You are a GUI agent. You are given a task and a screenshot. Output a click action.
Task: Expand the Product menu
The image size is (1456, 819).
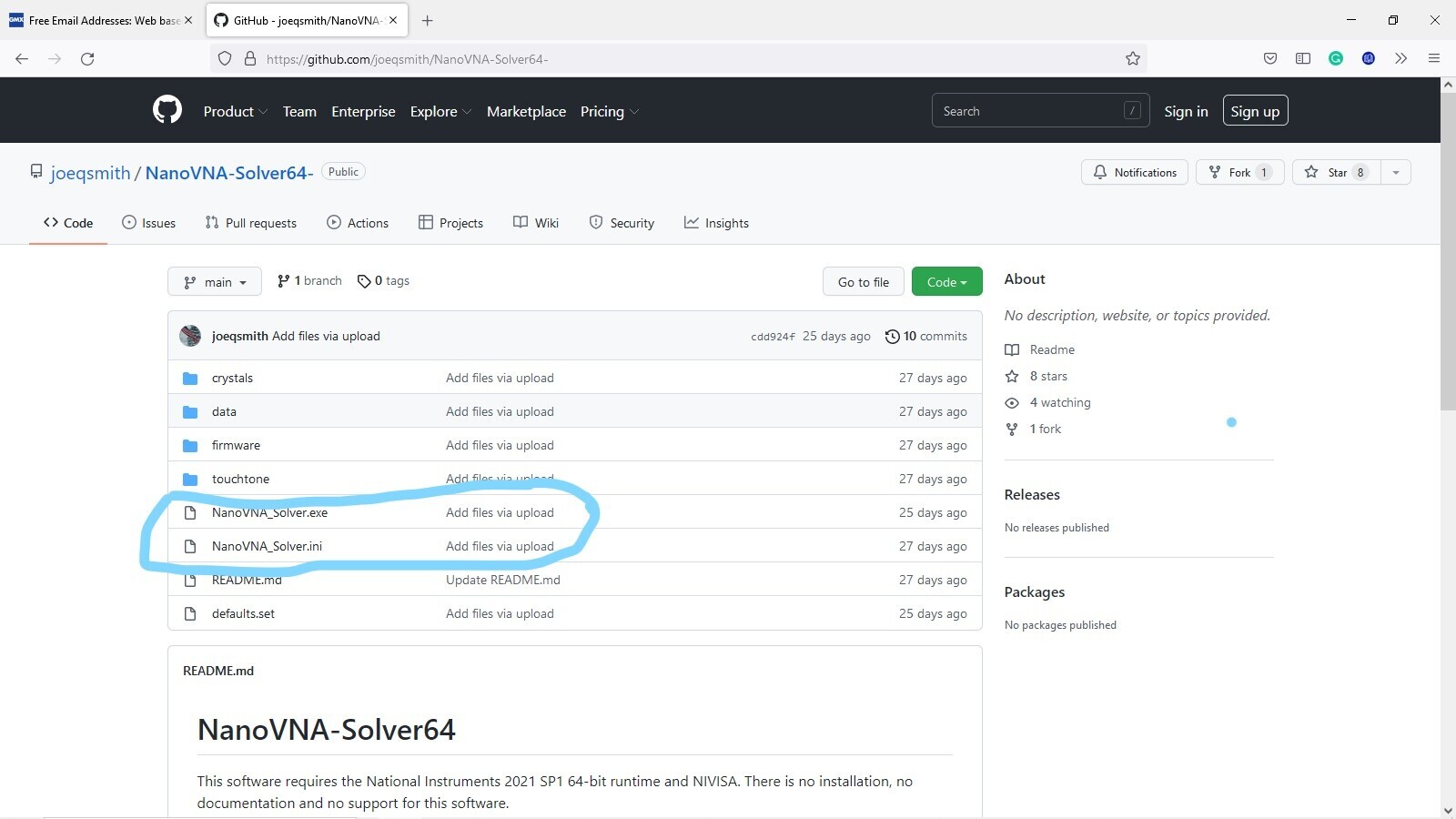pos(235,111)
